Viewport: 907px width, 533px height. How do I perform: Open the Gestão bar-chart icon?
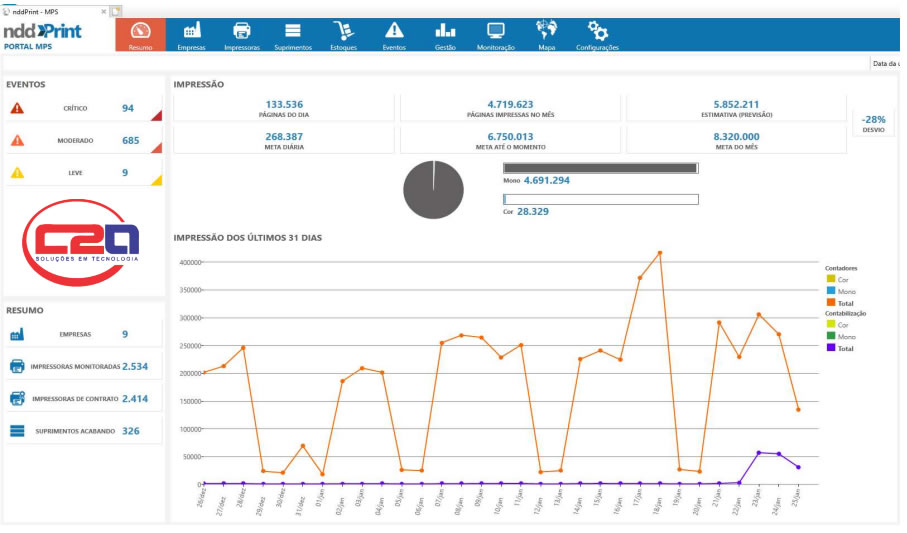445,30
